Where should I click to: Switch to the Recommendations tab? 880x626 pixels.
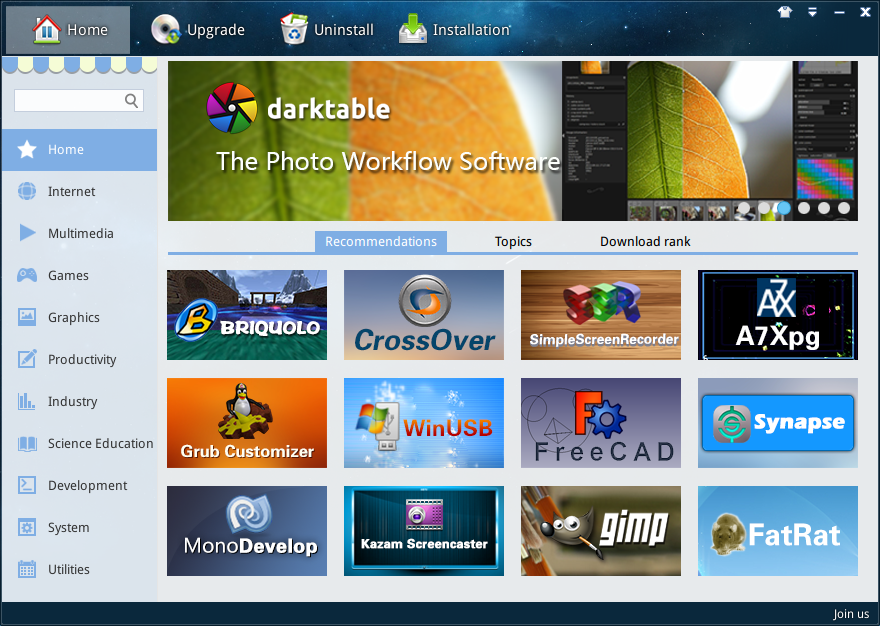381,242
